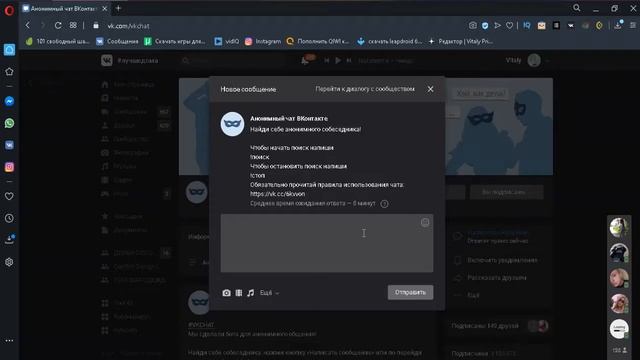This screenshot has width=640, height=360.
Task: Attach audio with the music note icon
Action: pos(251,293)
